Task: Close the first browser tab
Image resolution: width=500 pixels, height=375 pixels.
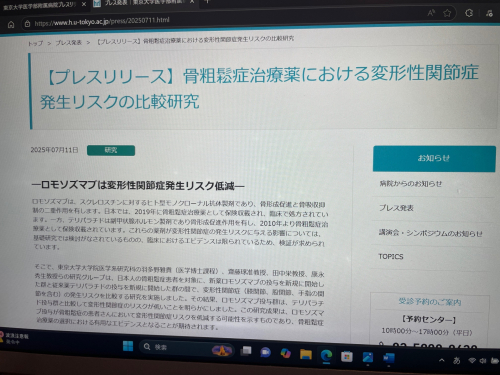Action: pyautogui.click(x=84, y=4)
